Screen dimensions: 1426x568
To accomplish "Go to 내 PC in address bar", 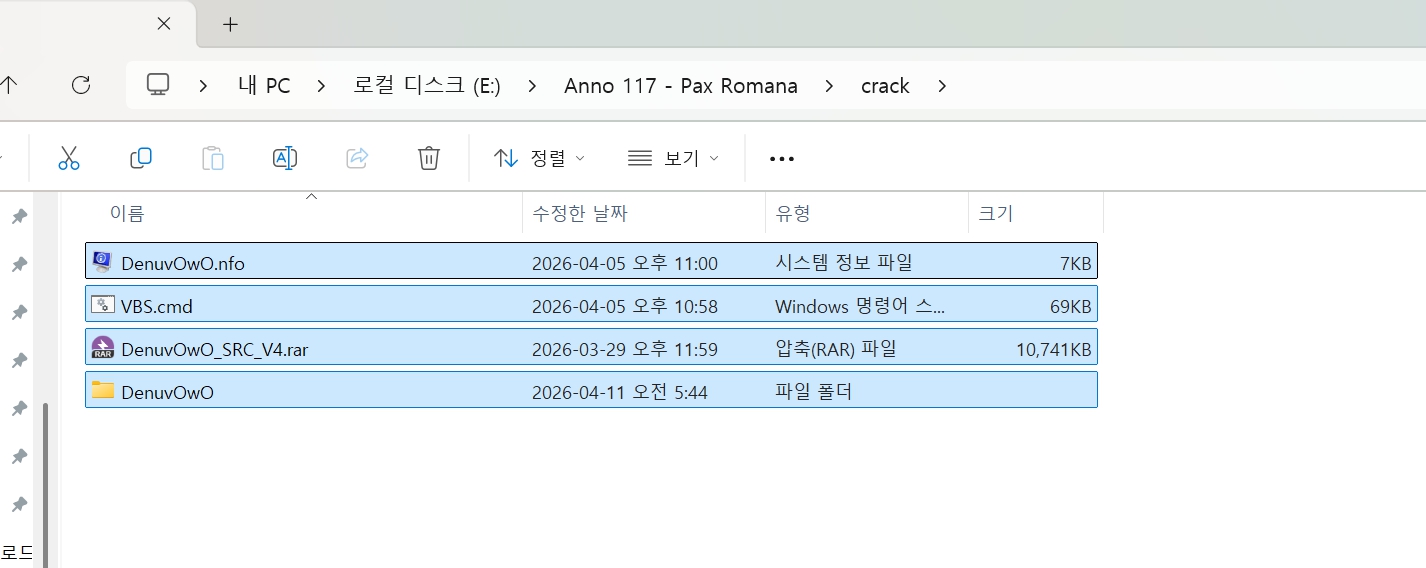I will pos(264,86).
